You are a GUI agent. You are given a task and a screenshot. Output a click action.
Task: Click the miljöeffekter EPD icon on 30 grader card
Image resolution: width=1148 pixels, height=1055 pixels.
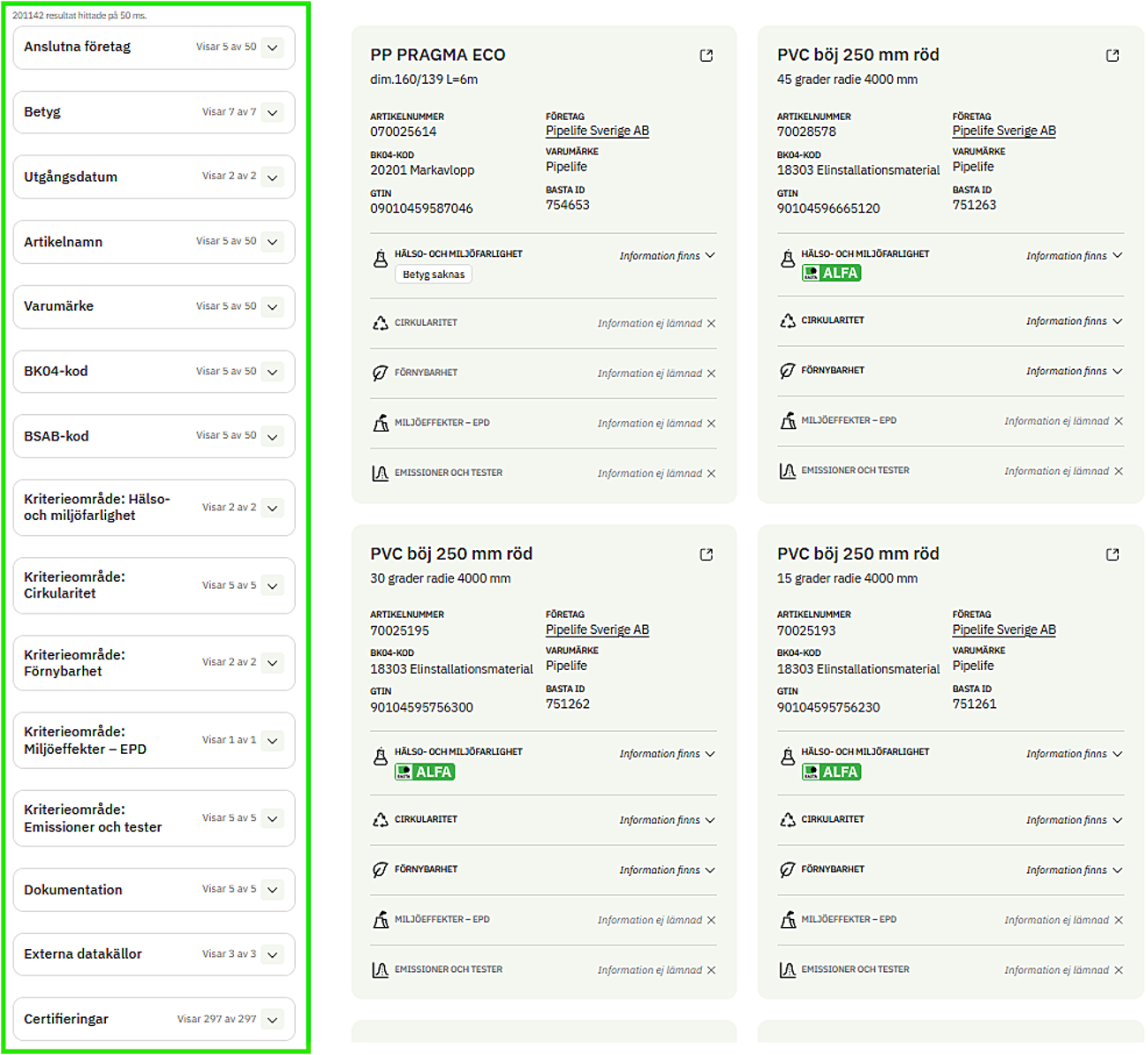381,920
